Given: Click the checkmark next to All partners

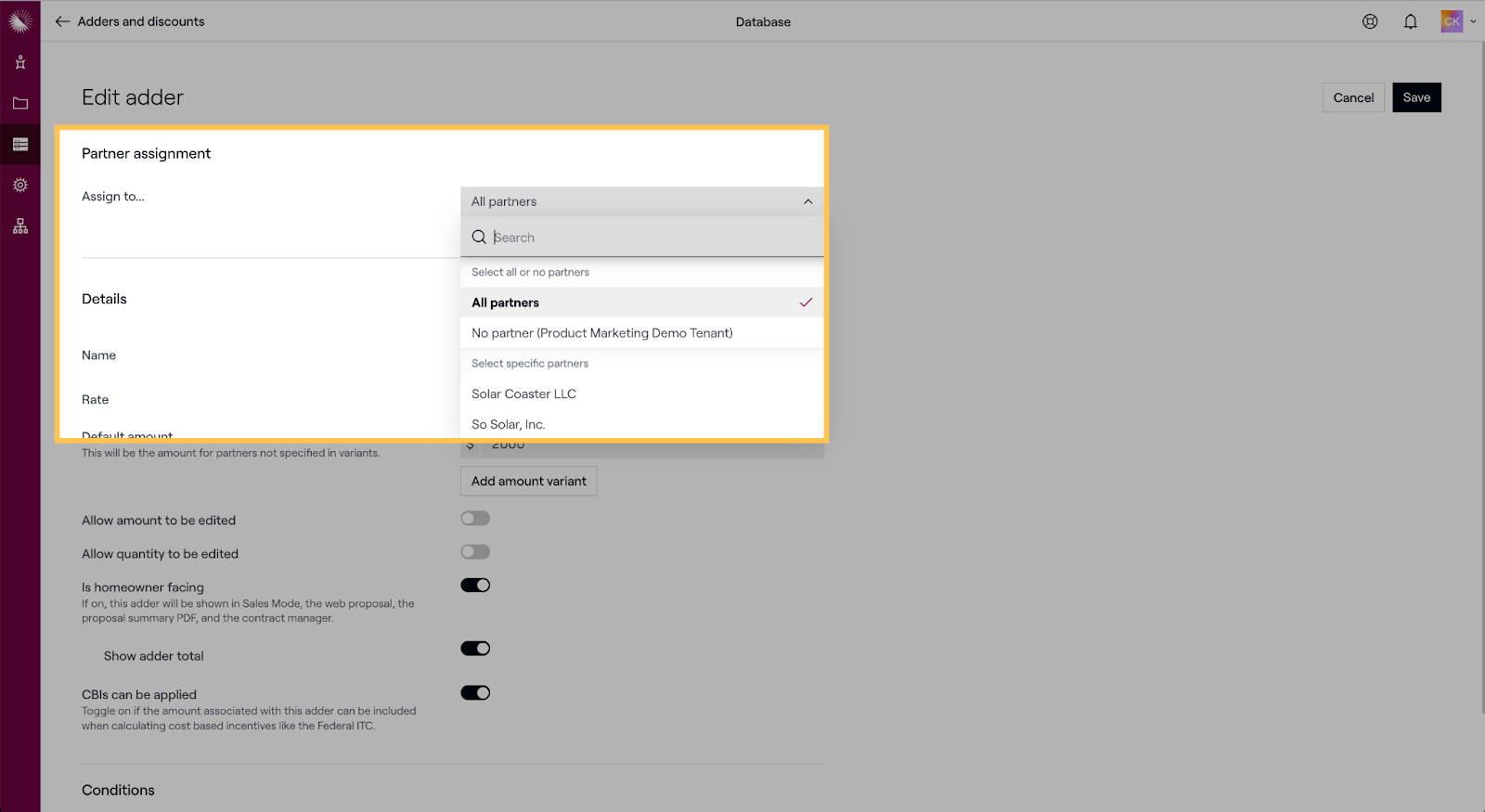Looking at the screenshot, I should point(806,303).
